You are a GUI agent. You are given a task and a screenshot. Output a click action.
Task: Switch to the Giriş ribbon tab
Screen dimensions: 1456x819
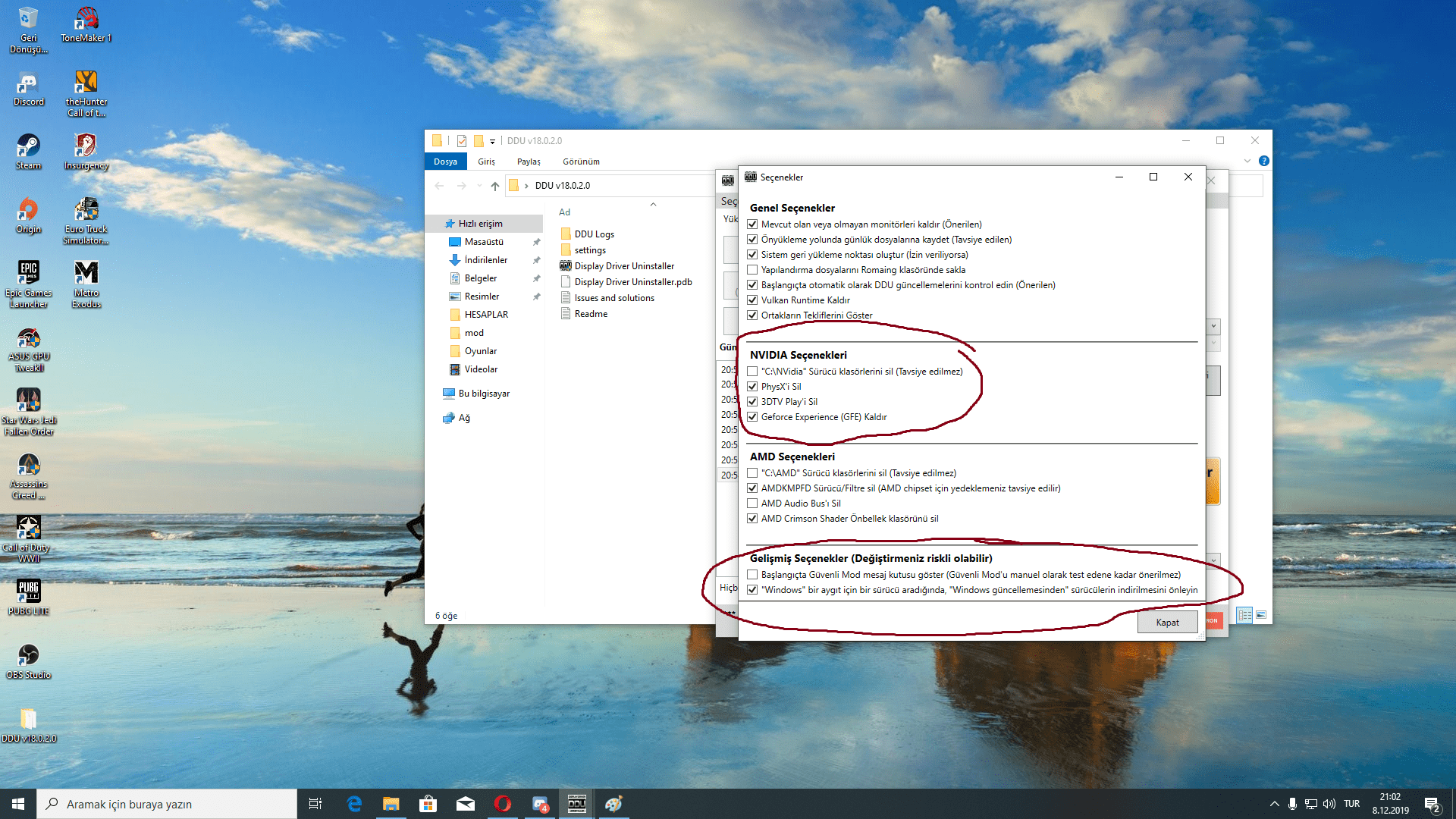(486, 162)
